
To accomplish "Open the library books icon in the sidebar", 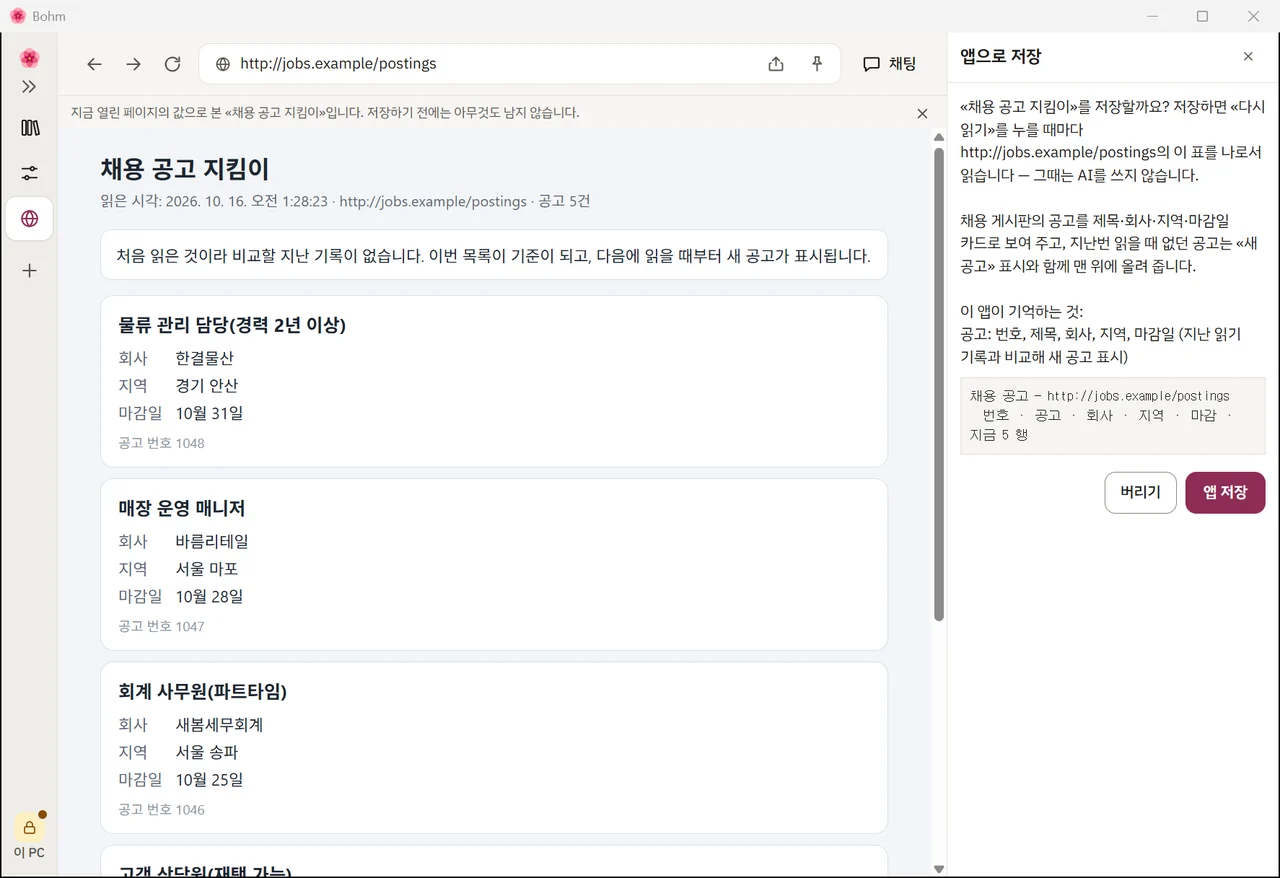I will point(29,128).
